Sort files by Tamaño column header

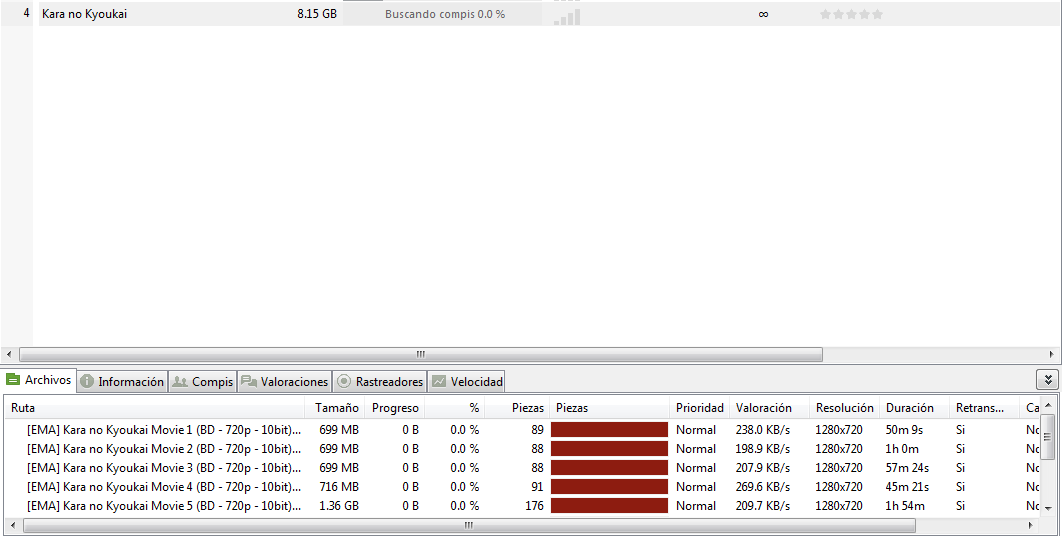[x=336, y=408]
